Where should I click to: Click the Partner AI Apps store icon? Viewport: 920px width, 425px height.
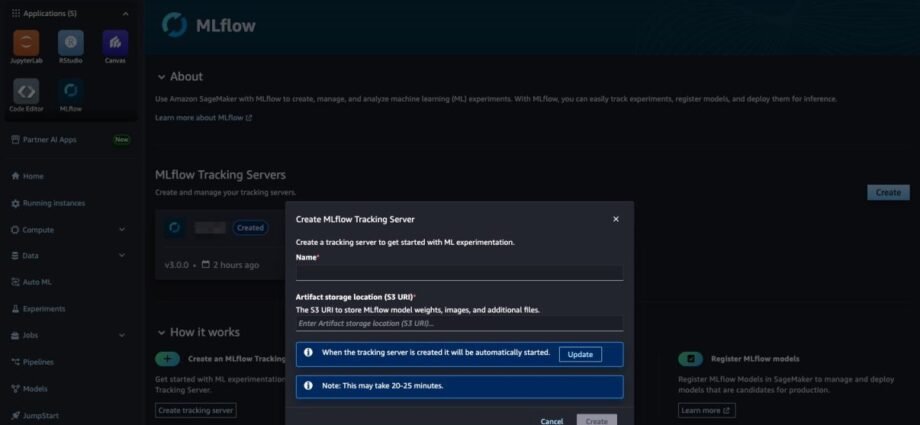(x=16, y=140)
